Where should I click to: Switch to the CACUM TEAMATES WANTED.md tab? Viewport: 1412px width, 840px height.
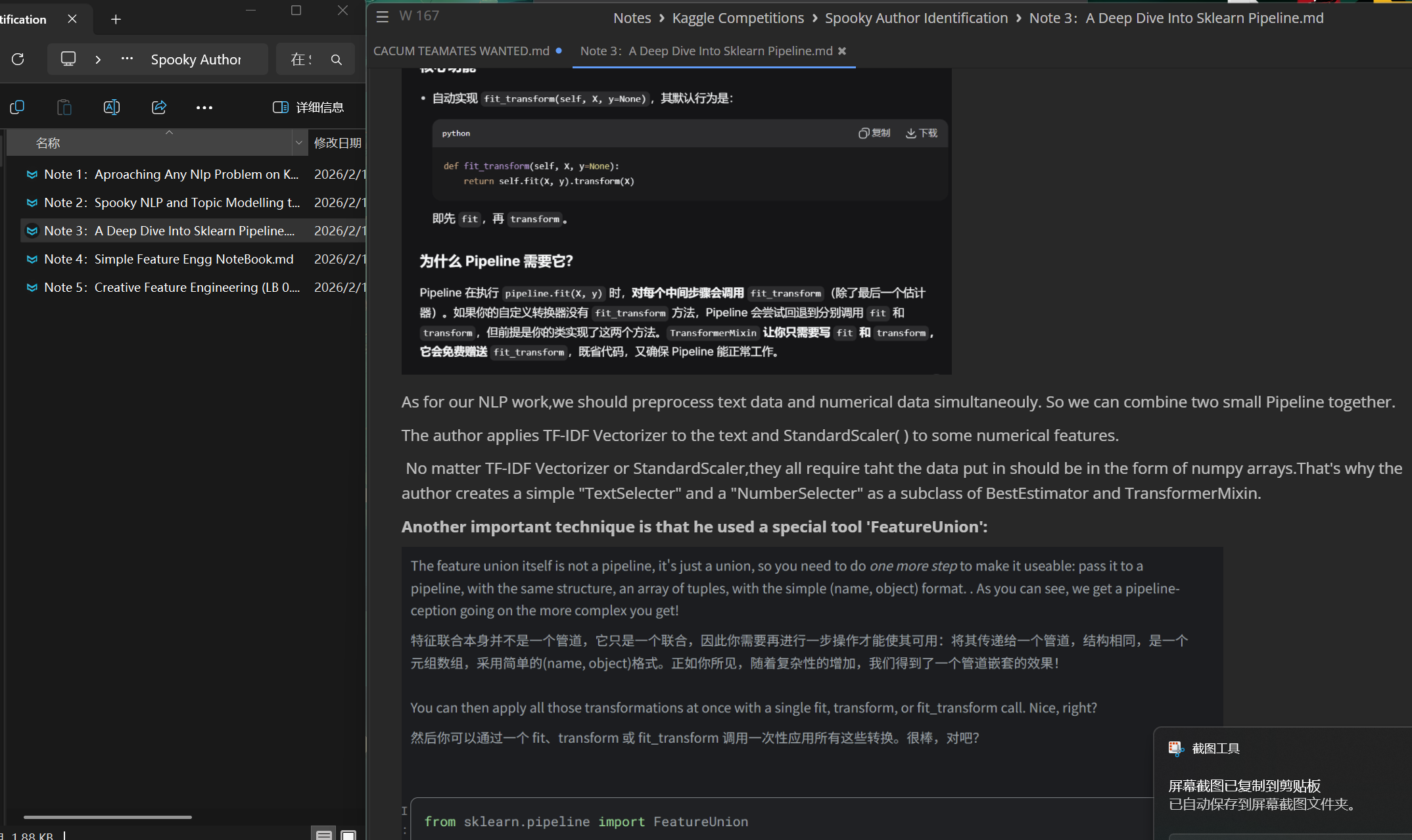(x=461, y=51)
